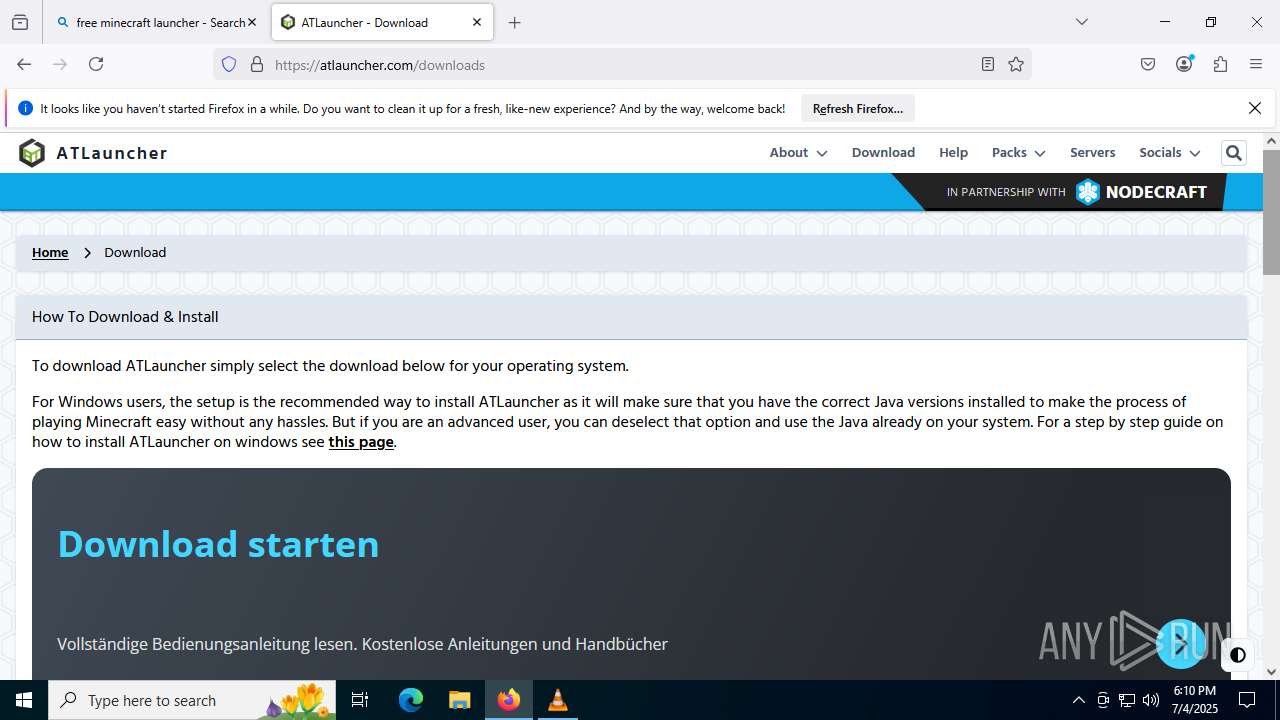Open a new tab with the plus button
This screenshot has width=1280, height=720.
click(x=514, y=22)
